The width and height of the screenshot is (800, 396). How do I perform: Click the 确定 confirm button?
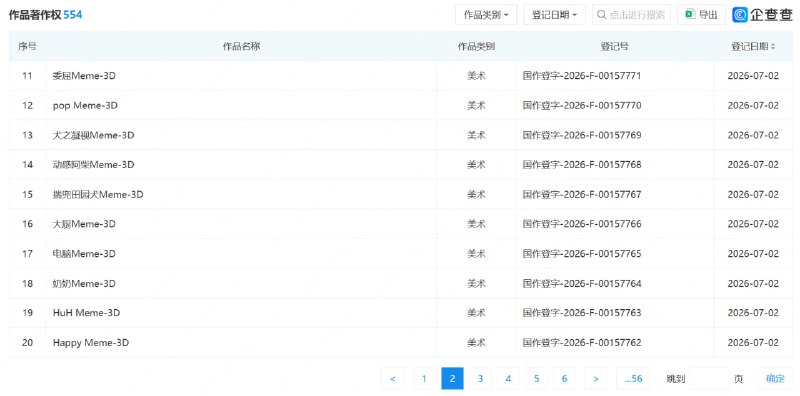click(775, 378)
